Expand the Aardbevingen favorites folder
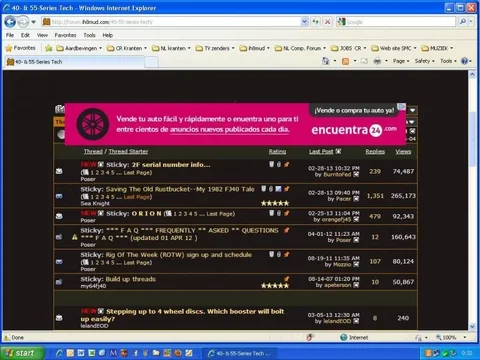This screenshot has height=360, width=480. (x=79, y=48)
